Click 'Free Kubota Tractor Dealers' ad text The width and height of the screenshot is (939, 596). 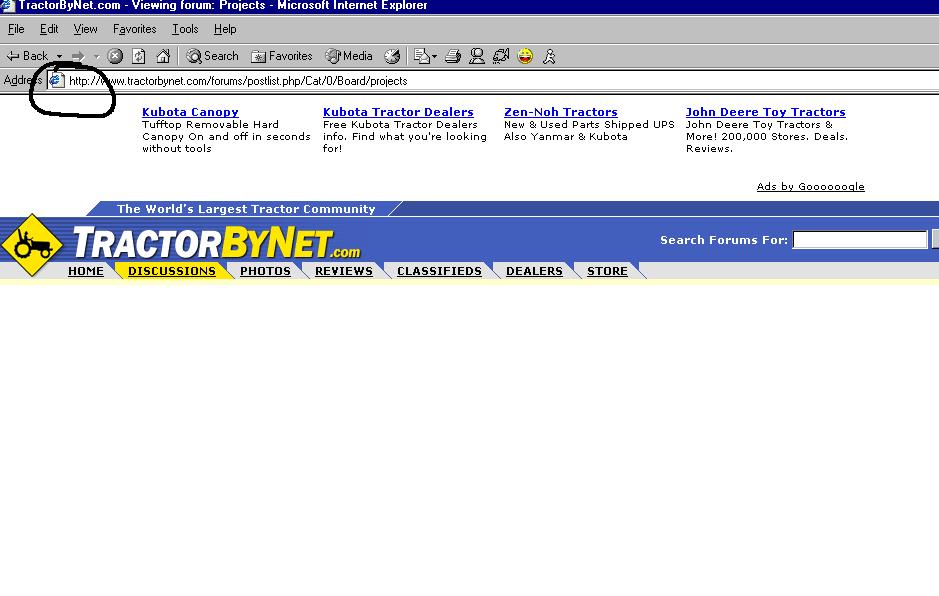400,125
